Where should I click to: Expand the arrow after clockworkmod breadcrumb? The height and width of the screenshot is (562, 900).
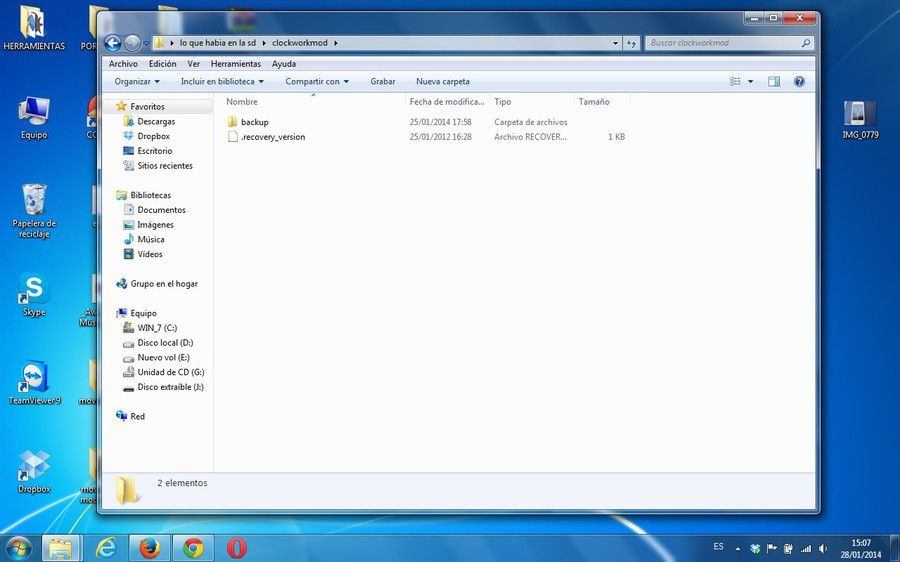click(x=335, y=43)
